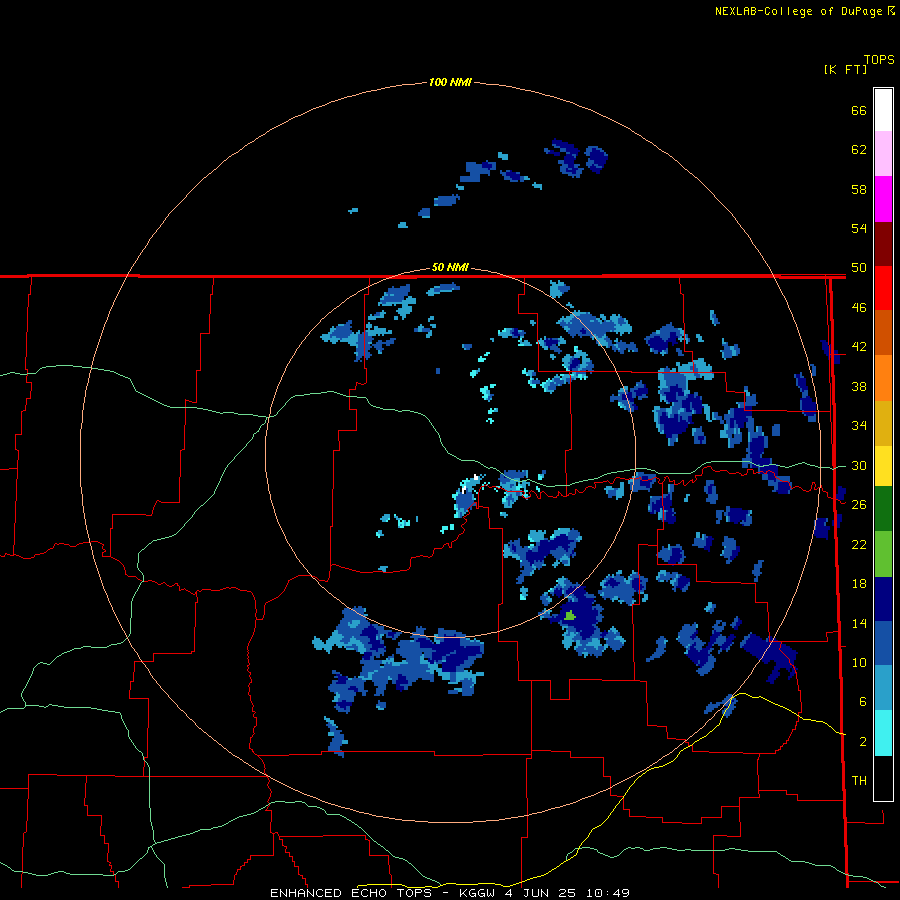Click the "TH" threshold legend label

coord(859,781)
